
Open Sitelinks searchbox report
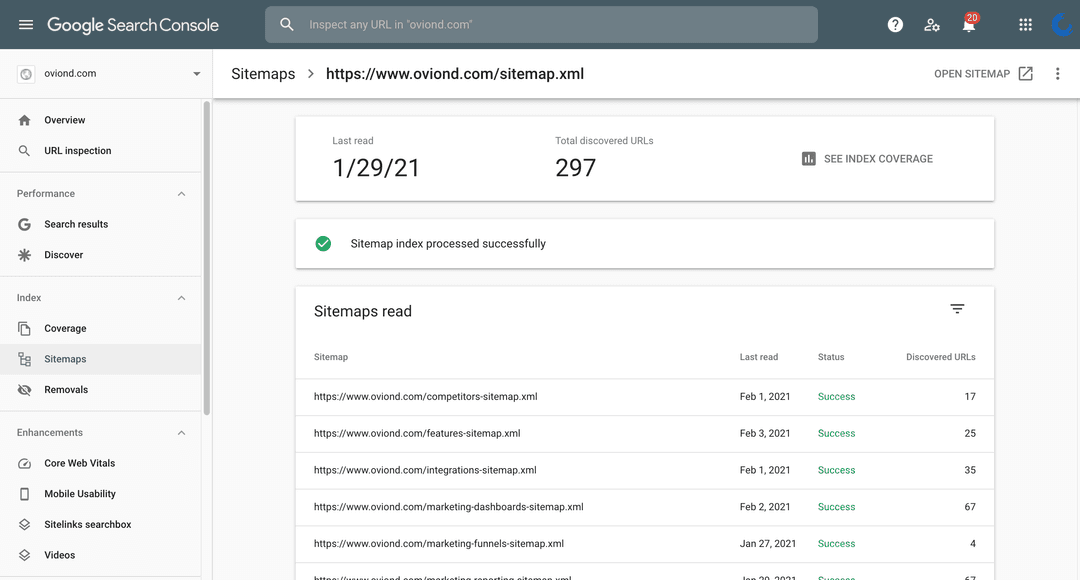coord(101,524)
